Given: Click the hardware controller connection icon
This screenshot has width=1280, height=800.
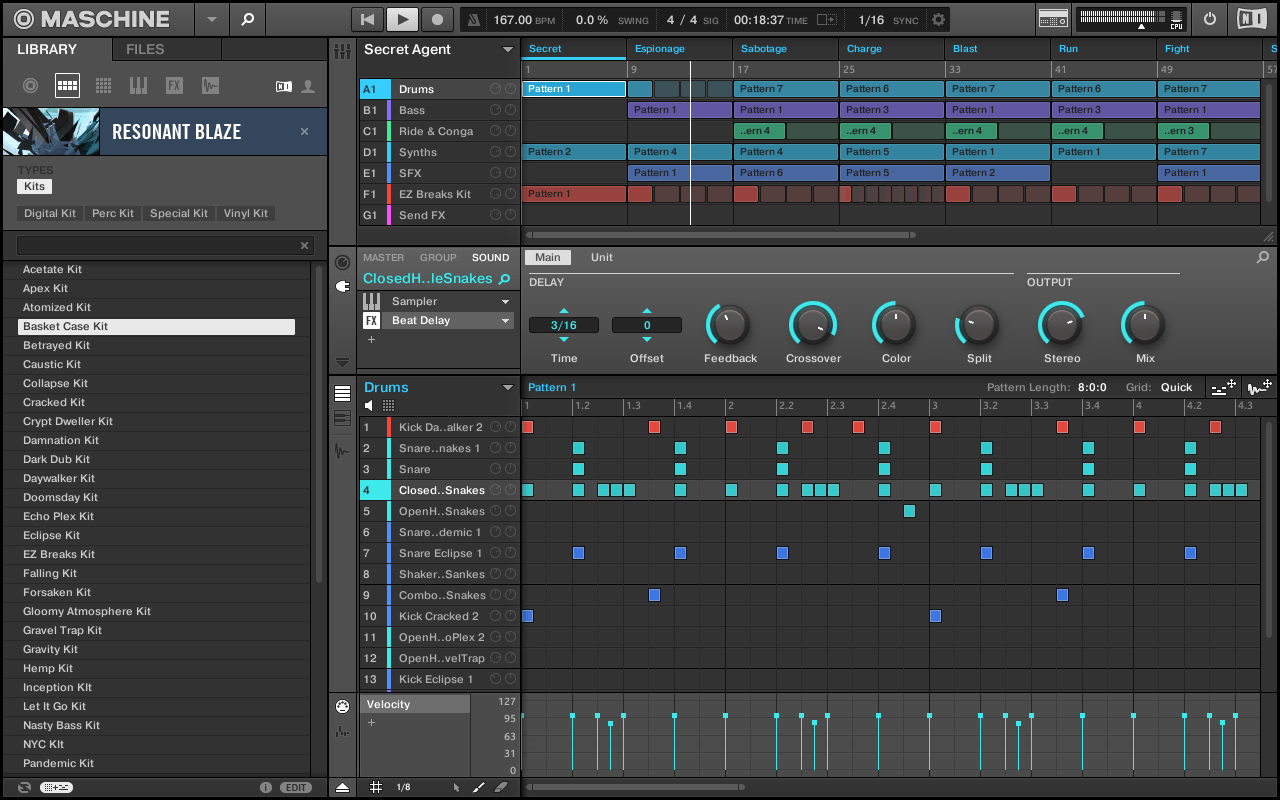Looking at the screenshot, I should click(x=1053, y=19).
